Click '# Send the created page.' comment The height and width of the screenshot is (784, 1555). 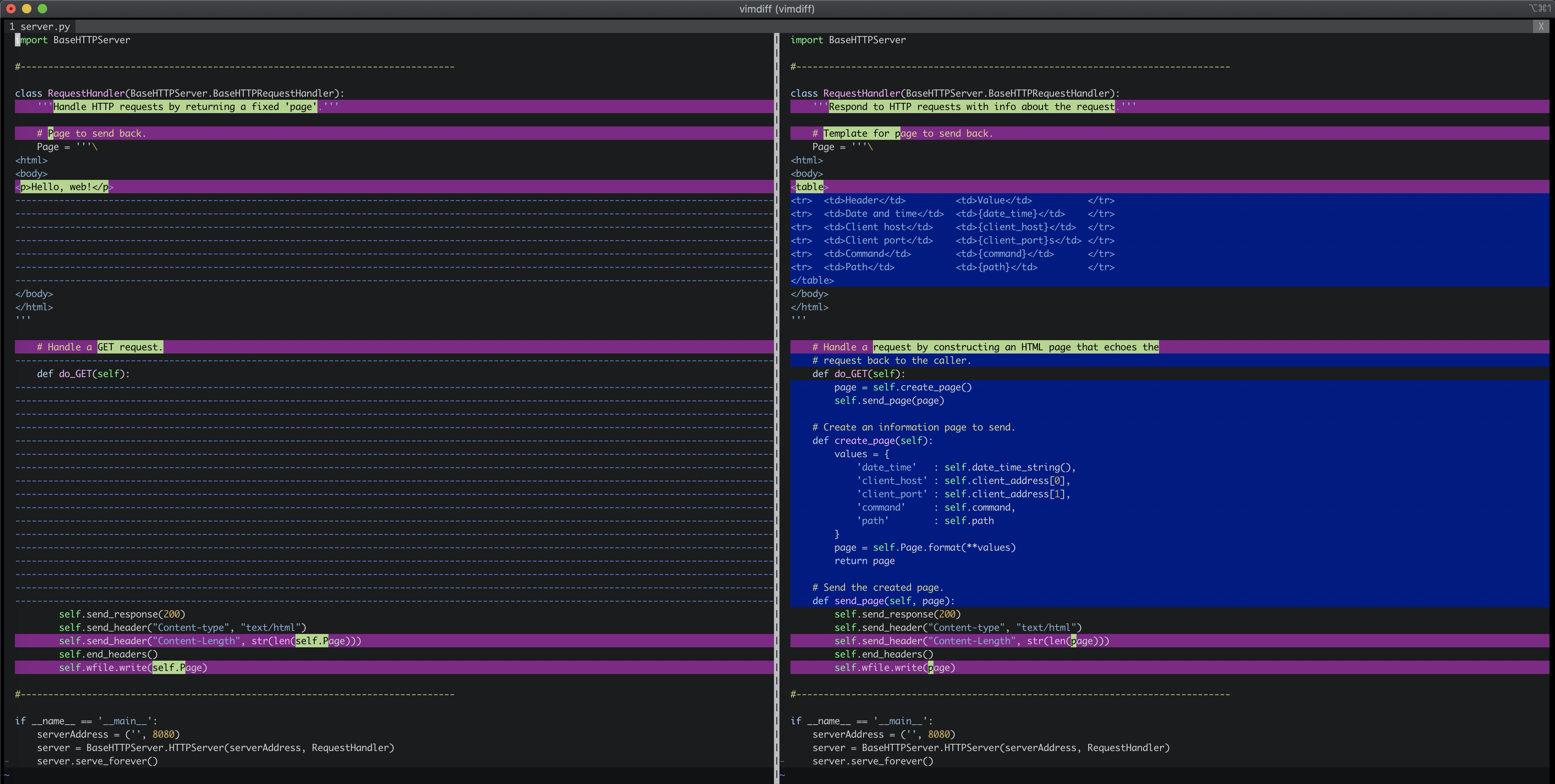[x=878, y=587]
